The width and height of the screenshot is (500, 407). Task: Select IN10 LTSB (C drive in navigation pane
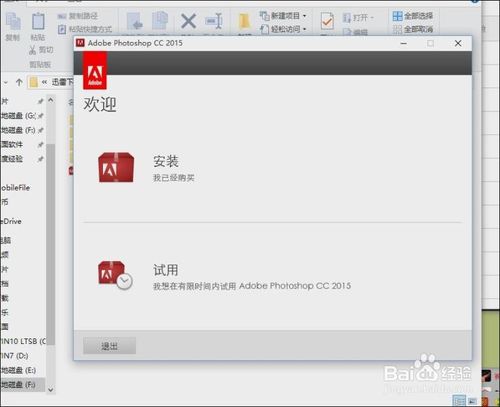click(x=23, y=341)
